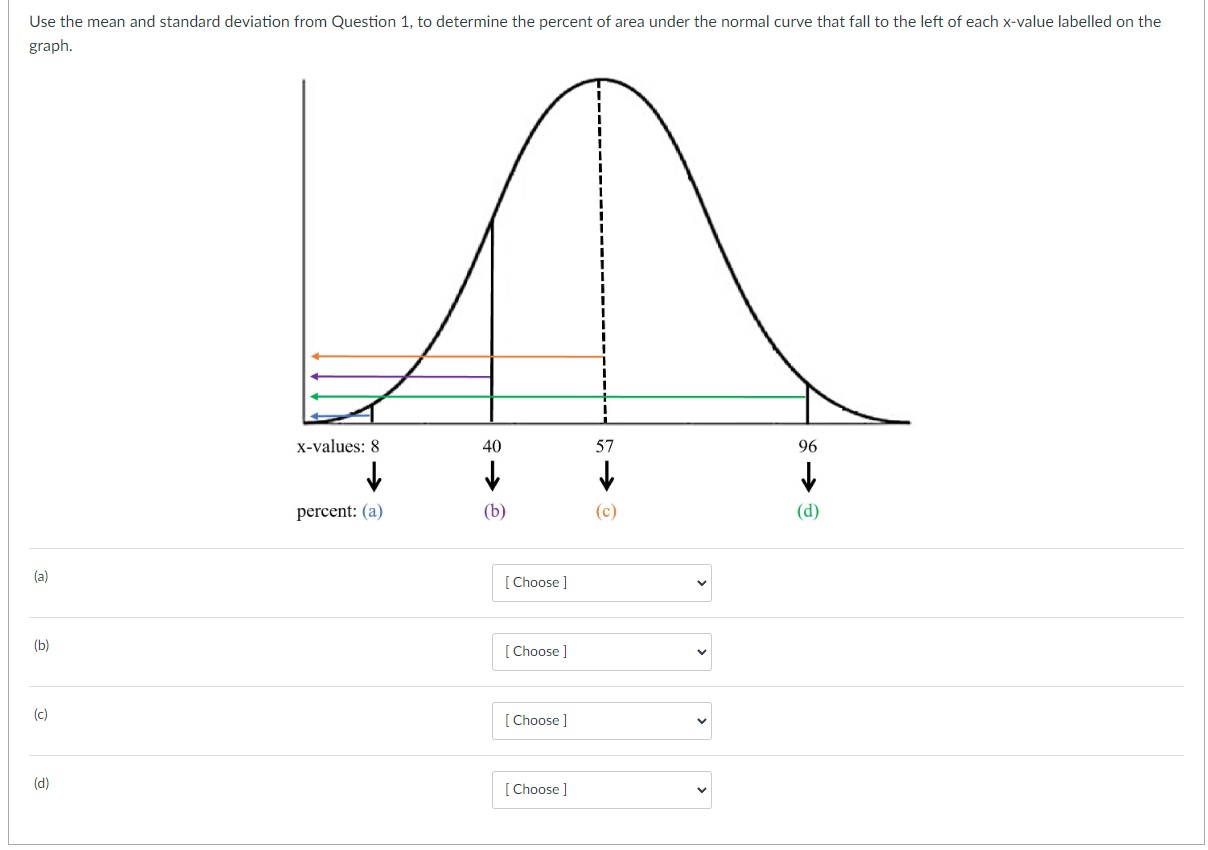Click the green percent label (d)
Screen dimensions: 1208x850
coord(806,511)
